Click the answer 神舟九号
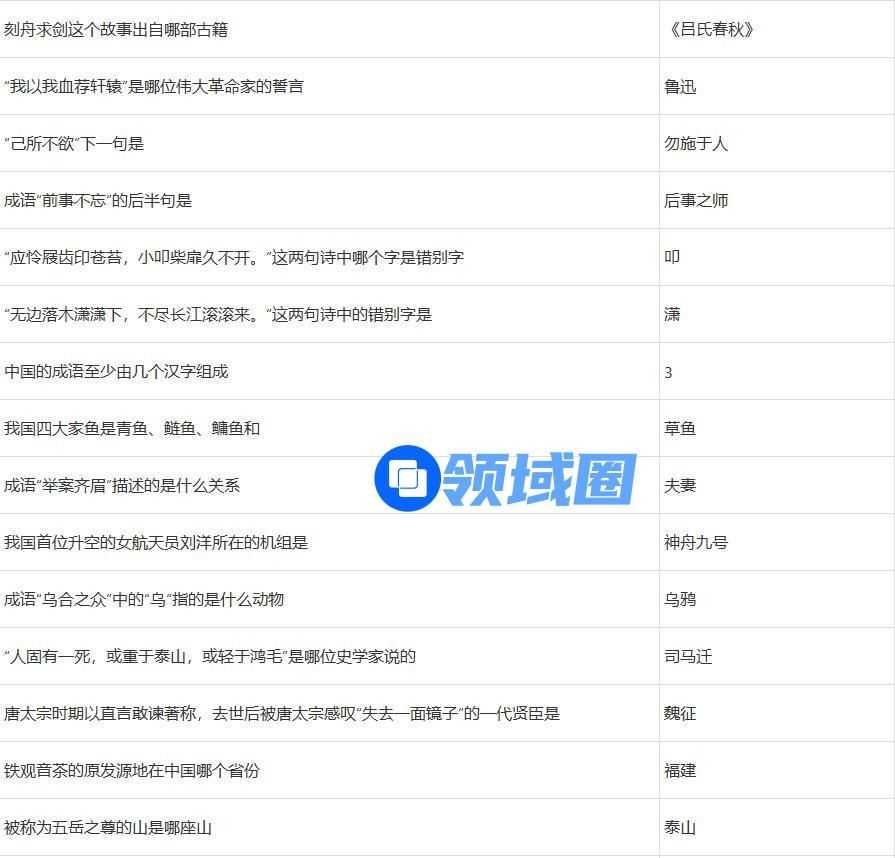The height and width of the screenshot is (858, 895). pos(696,543)
